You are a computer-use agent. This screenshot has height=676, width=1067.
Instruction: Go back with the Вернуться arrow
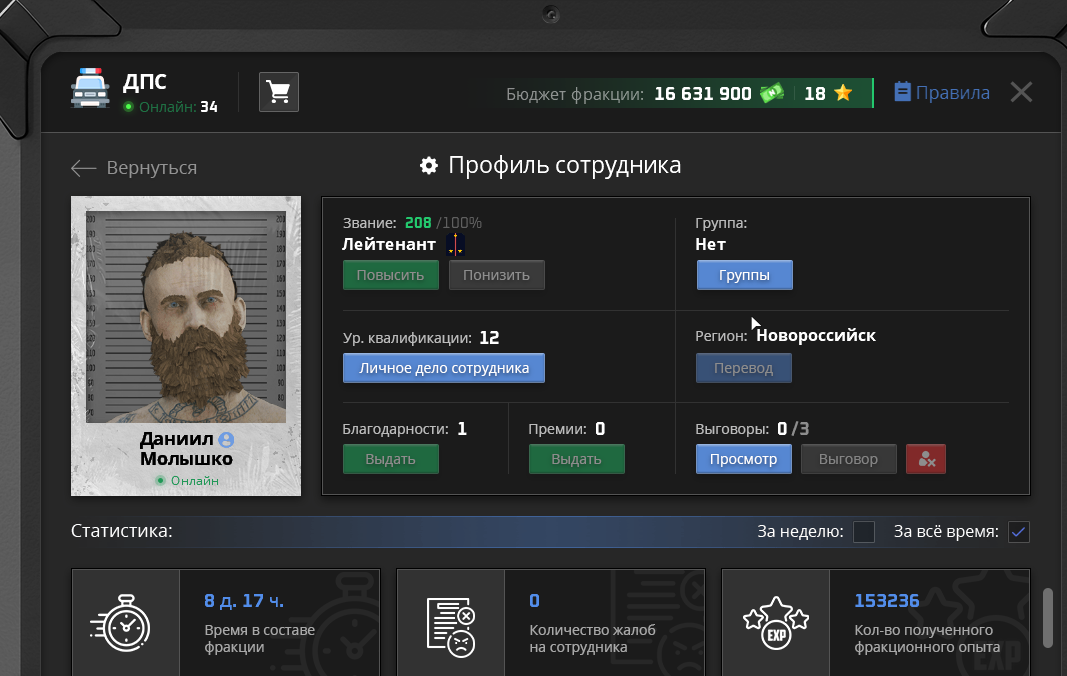coord(134,167)
